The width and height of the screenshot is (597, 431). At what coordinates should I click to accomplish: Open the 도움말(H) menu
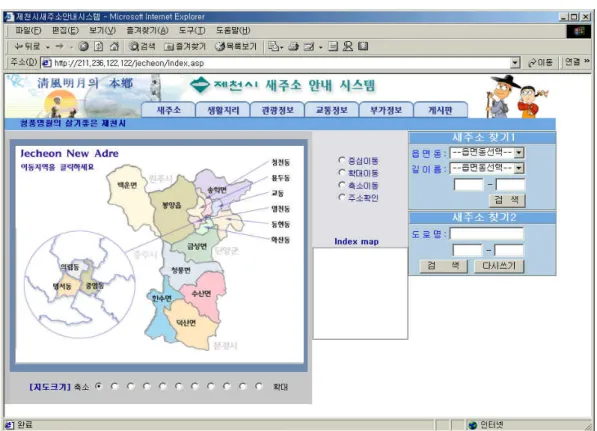pos(233,30)
